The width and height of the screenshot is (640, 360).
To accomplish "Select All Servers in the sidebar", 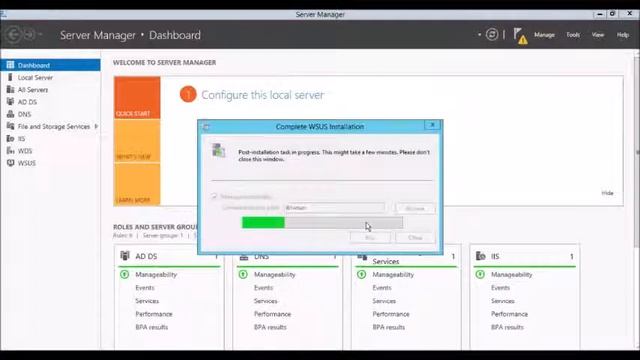I will click(x=50, y=89).
